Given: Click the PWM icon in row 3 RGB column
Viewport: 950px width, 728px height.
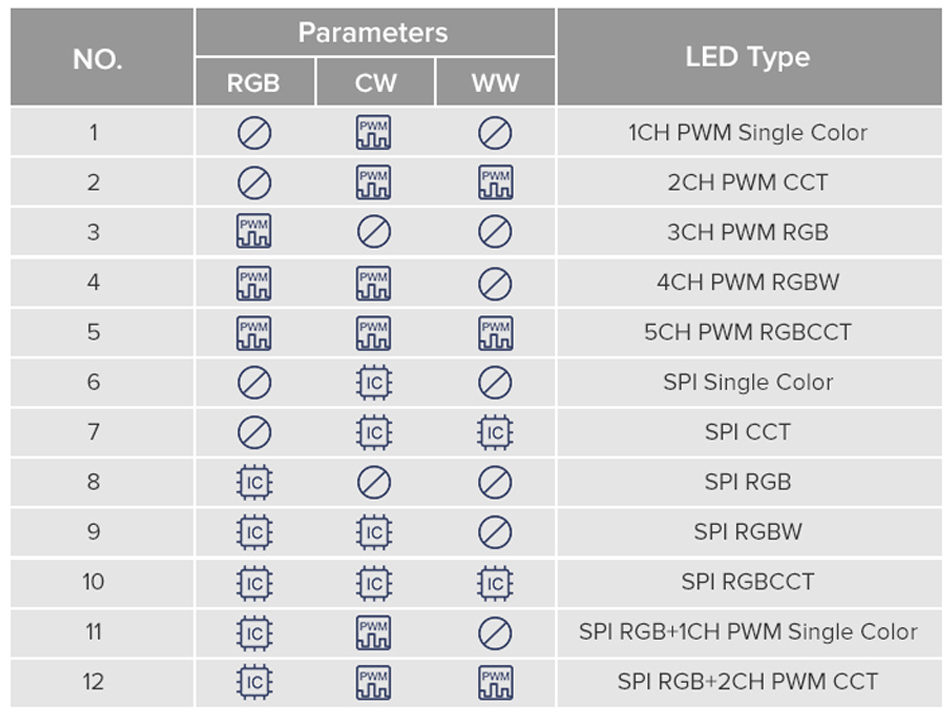Looking at the screenshot, I should click(x=254, y=232).
